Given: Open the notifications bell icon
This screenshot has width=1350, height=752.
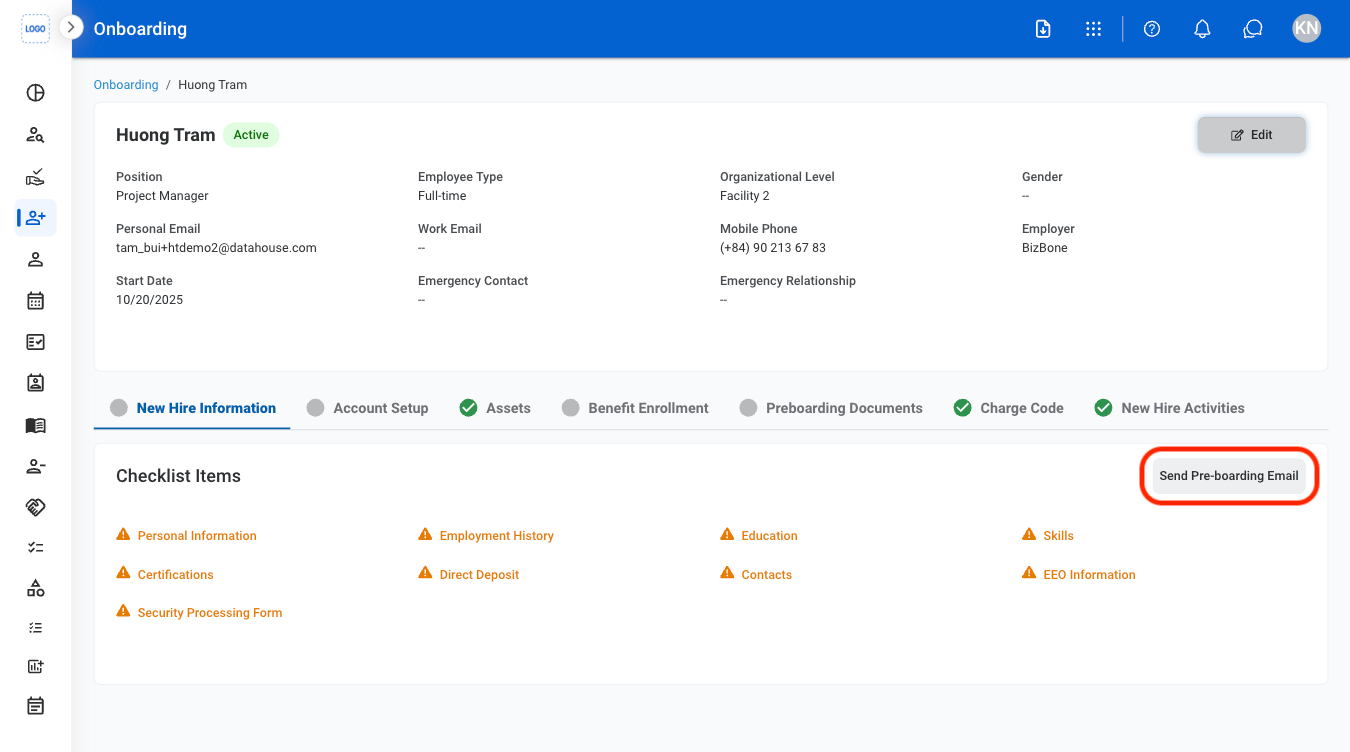Looking at the screenshot, I should point(1203,29).
